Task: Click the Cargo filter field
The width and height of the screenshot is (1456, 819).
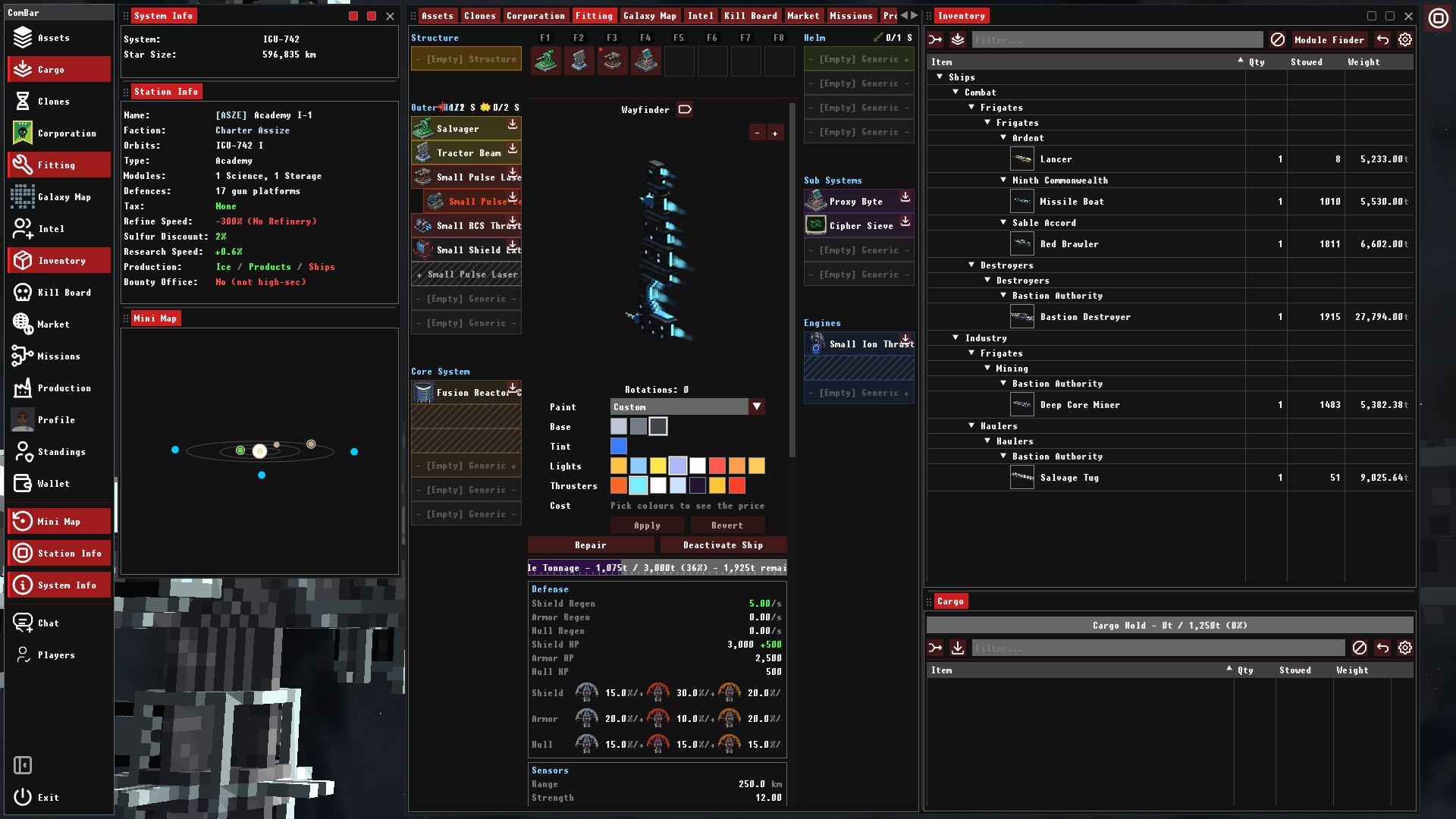Action: [x=1157, y=648]
